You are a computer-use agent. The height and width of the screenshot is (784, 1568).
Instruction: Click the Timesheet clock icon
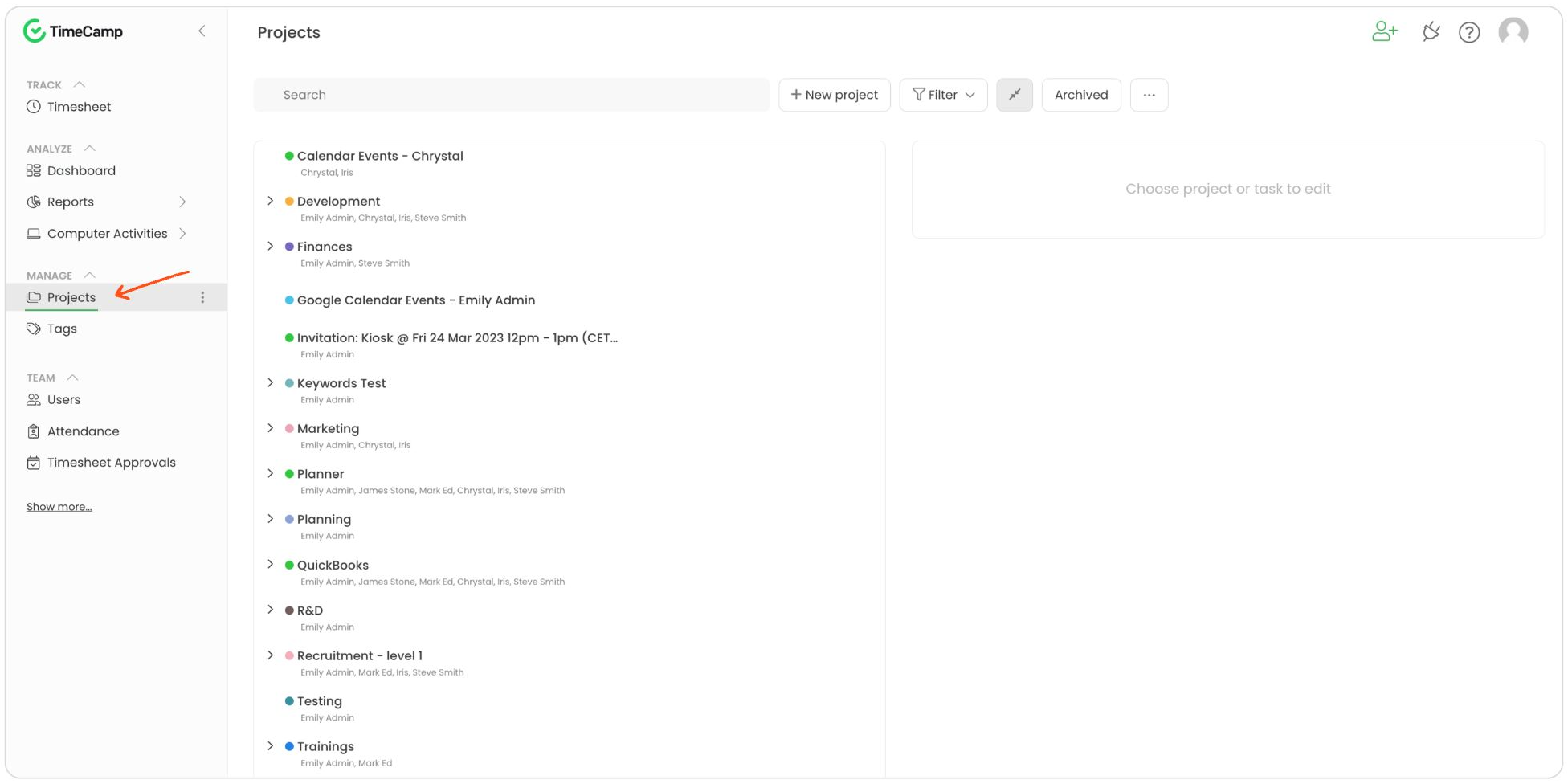34,107
